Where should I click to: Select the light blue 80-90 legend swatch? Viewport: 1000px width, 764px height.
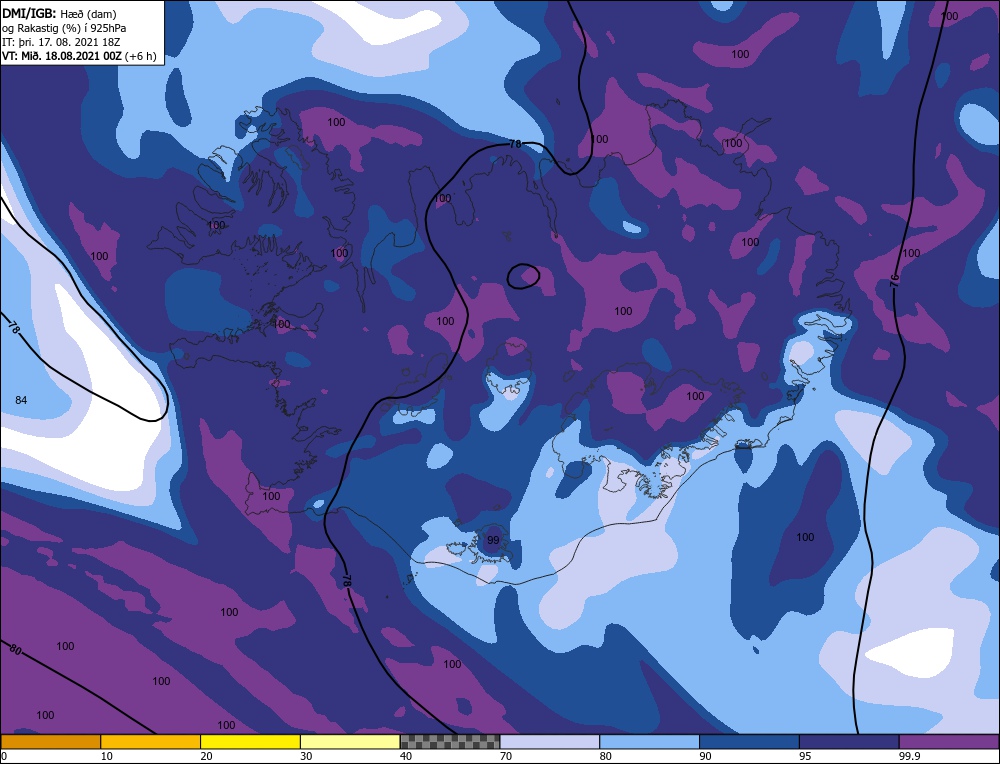coord(649,742)
